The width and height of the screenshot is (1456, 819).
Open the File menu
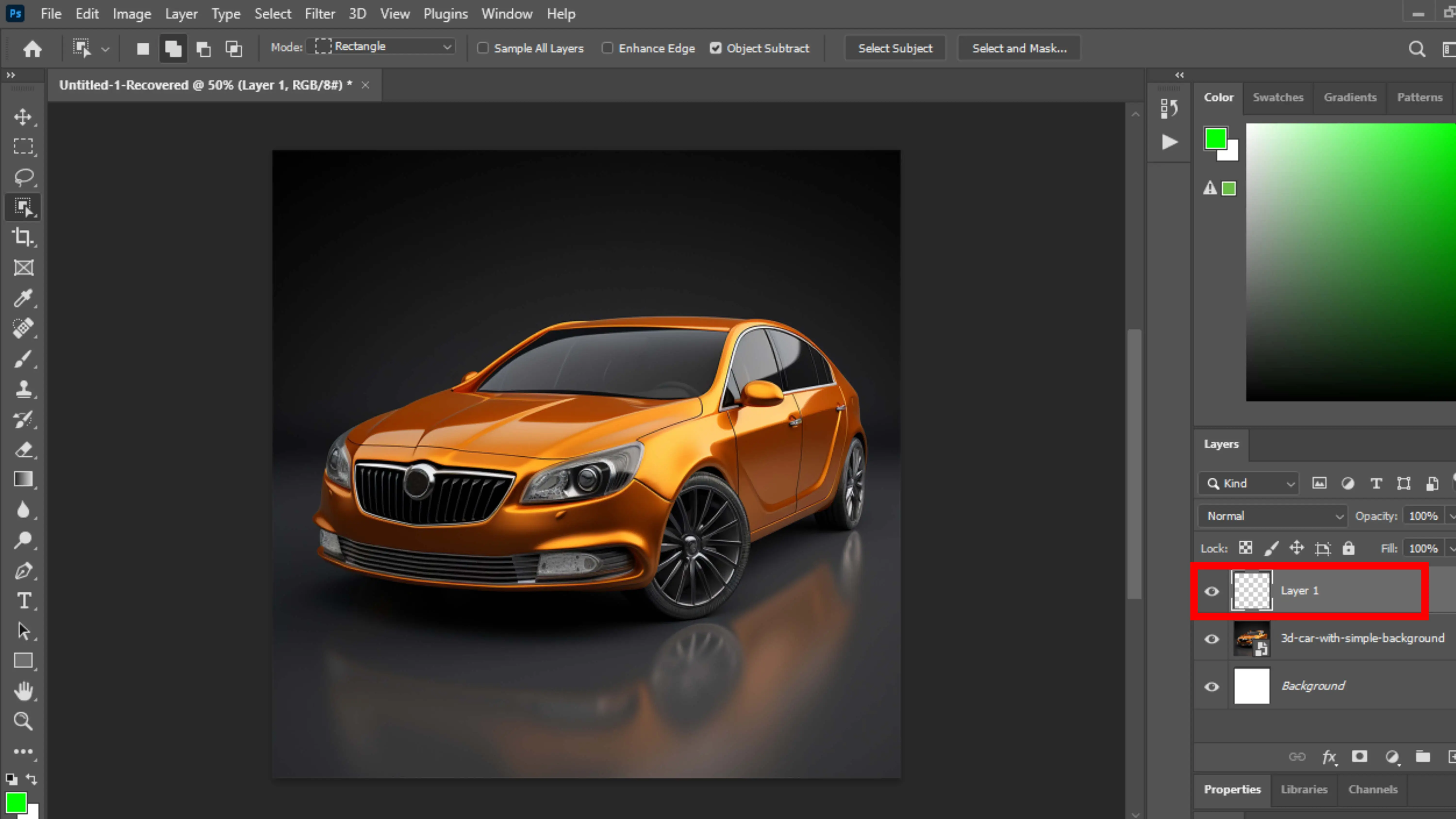point(51,14)
